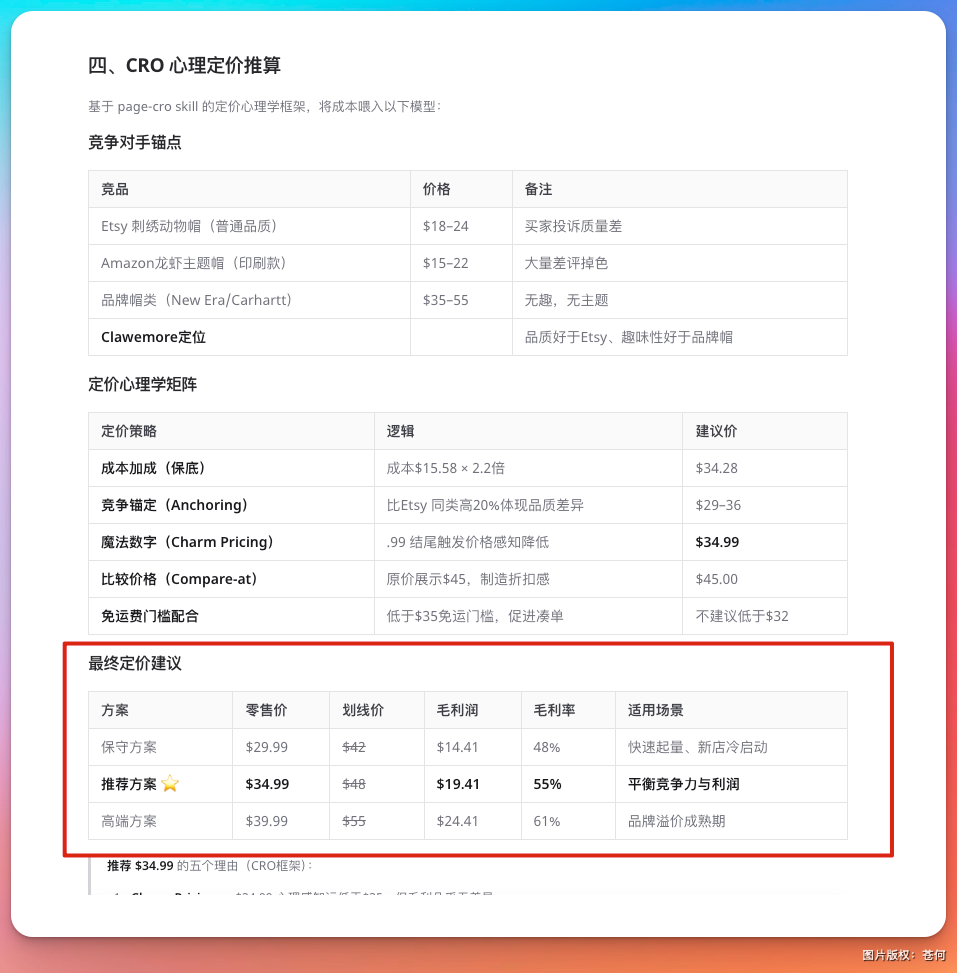Click the bold Clawemore定位 cell
This screenshot has width=957, height=973.
point(153,337)
